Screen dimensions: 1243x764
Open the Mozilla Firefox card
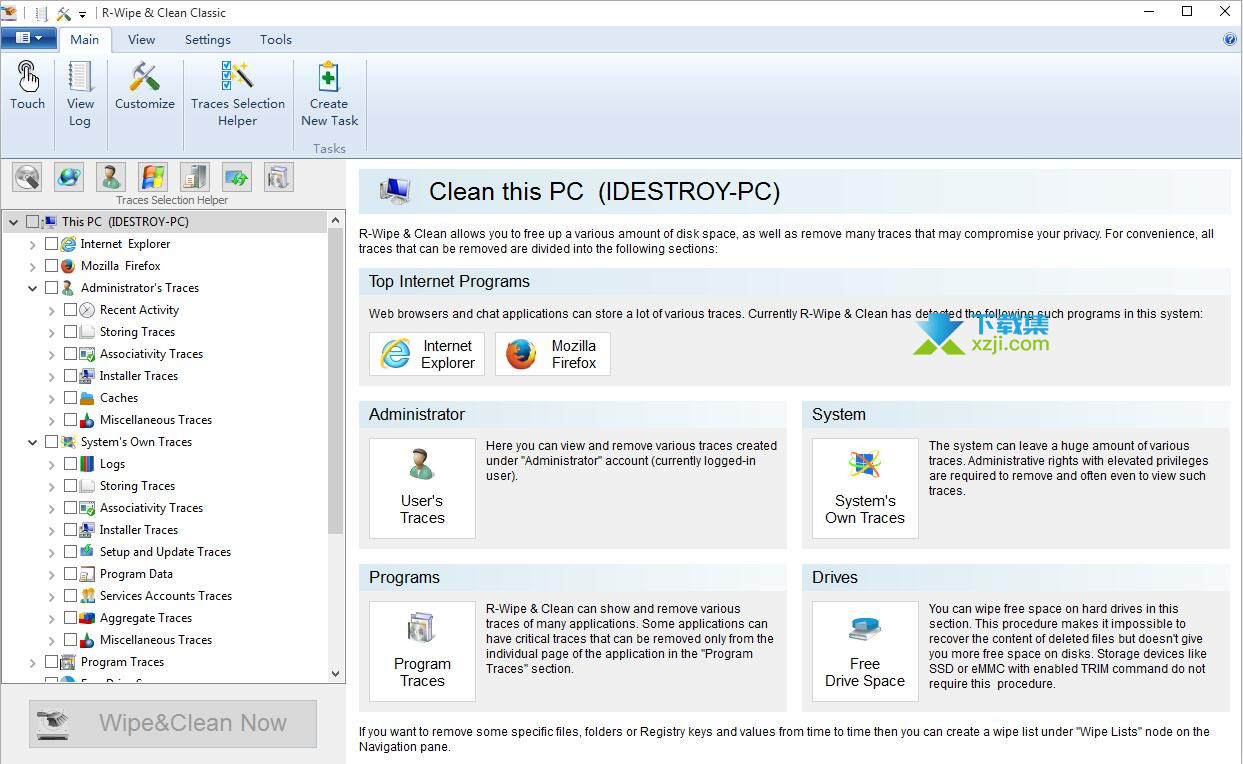553,354
